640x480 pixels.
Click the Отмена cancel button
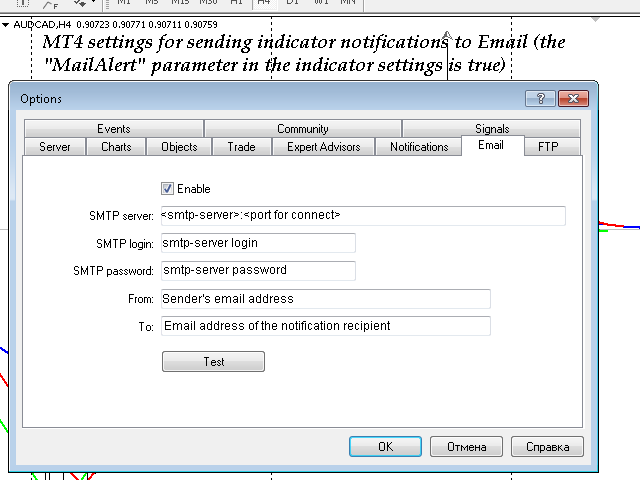click(x=467, y=447)
